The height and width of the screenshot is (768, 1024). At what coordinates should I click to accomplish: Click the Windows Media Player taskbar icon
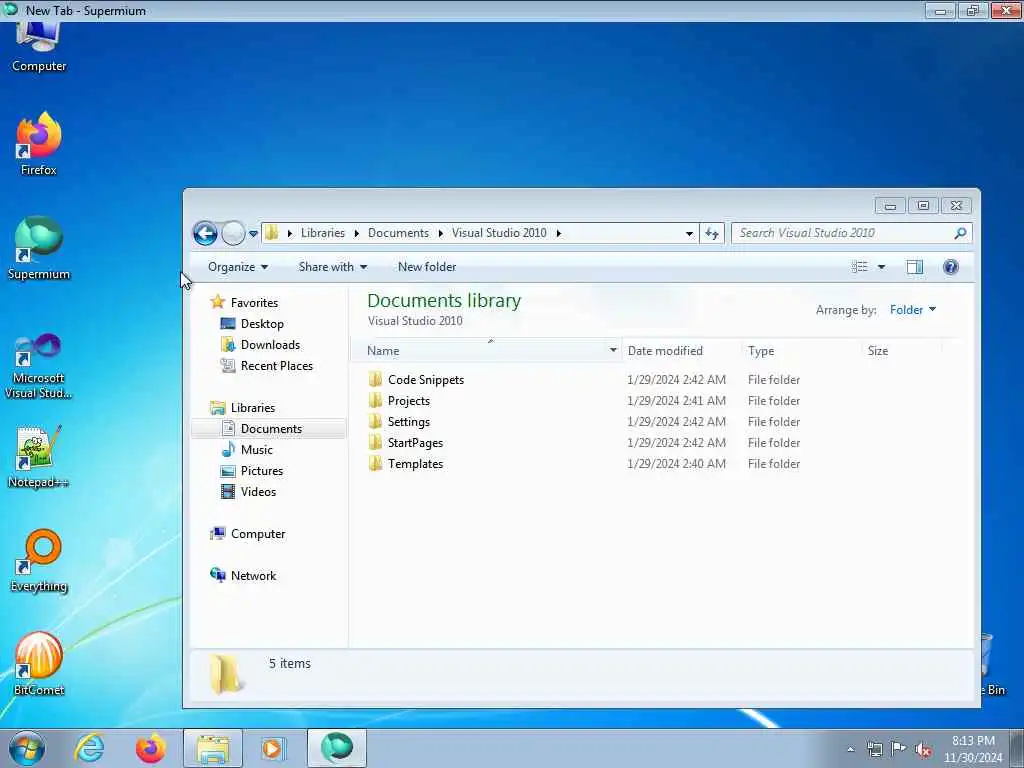[x=272, y=748]
